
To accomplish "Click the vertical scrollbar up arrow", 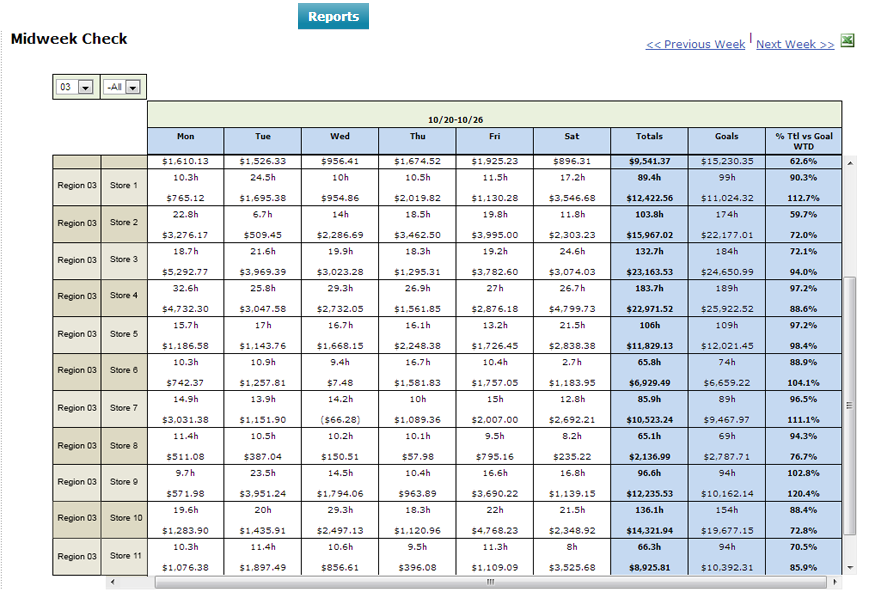I will point(851,161).
